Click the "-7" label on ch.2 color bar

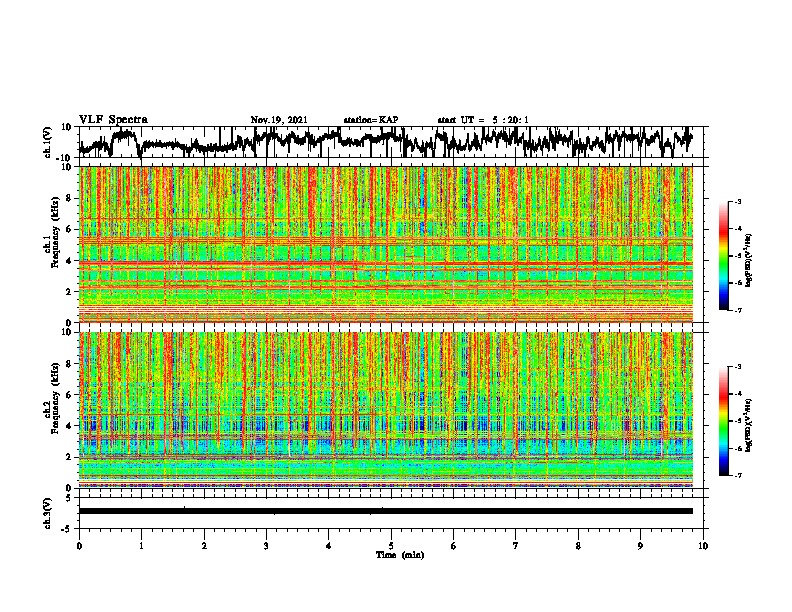[737, 476]
